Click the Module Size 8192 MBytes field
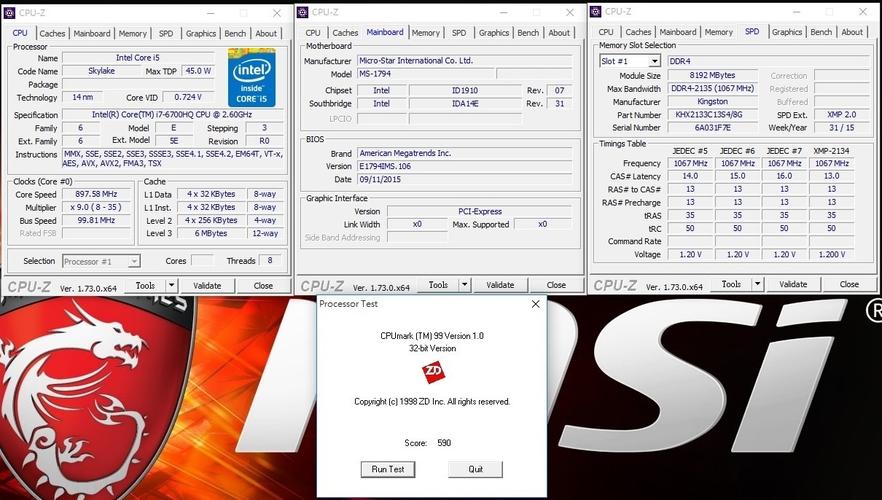The height and width of the screenshot is (500, 882). pyautogui.click(x=712, y=75)
